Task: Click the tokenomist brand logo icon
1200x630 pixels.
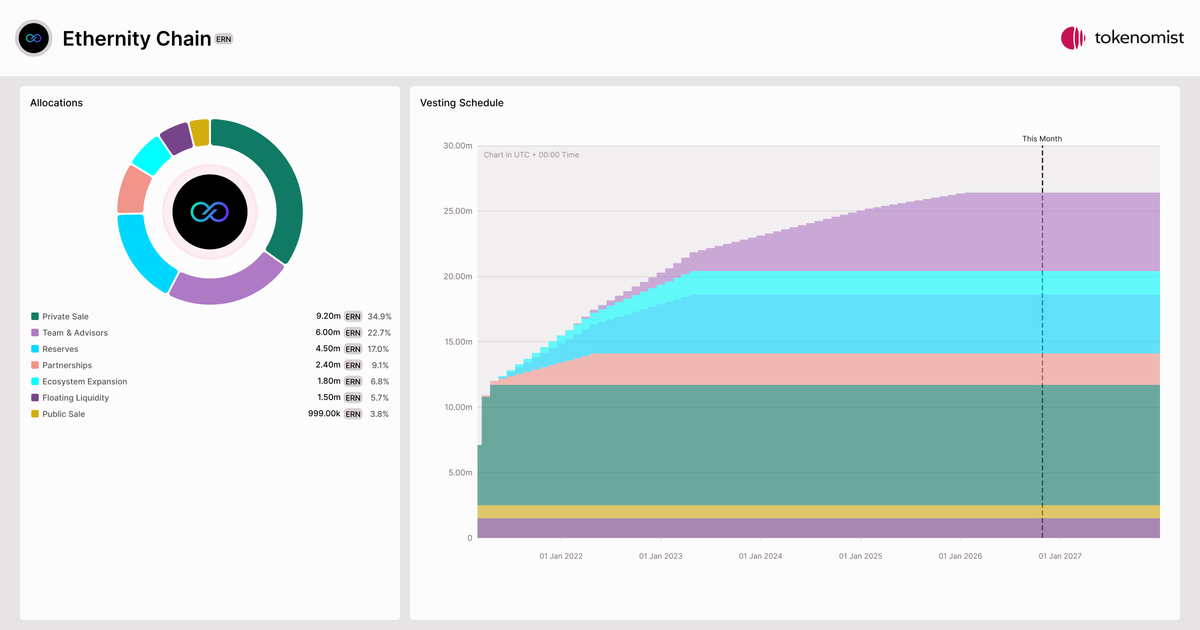Action: [x=1073, y=38]
